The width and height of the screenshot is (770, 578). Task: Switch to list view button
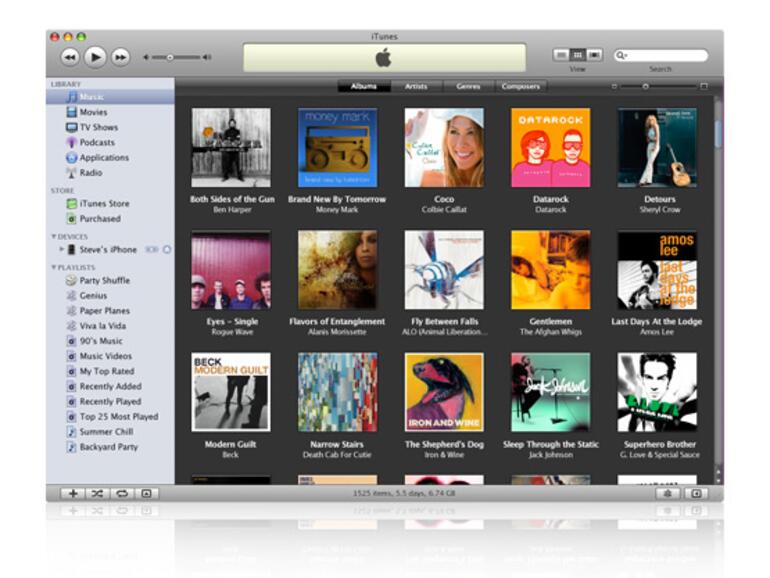tap(561, 55)
